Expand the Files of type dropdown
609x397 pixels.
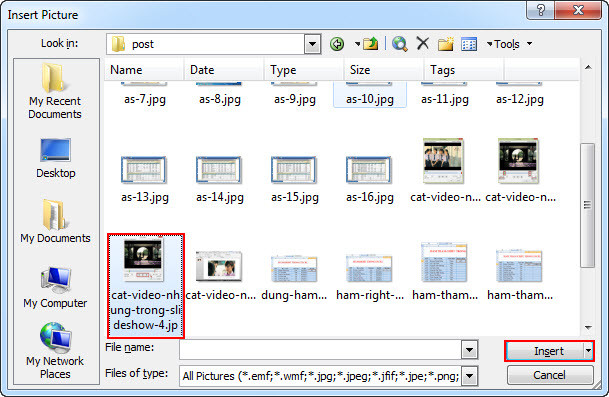coord(470,376)
